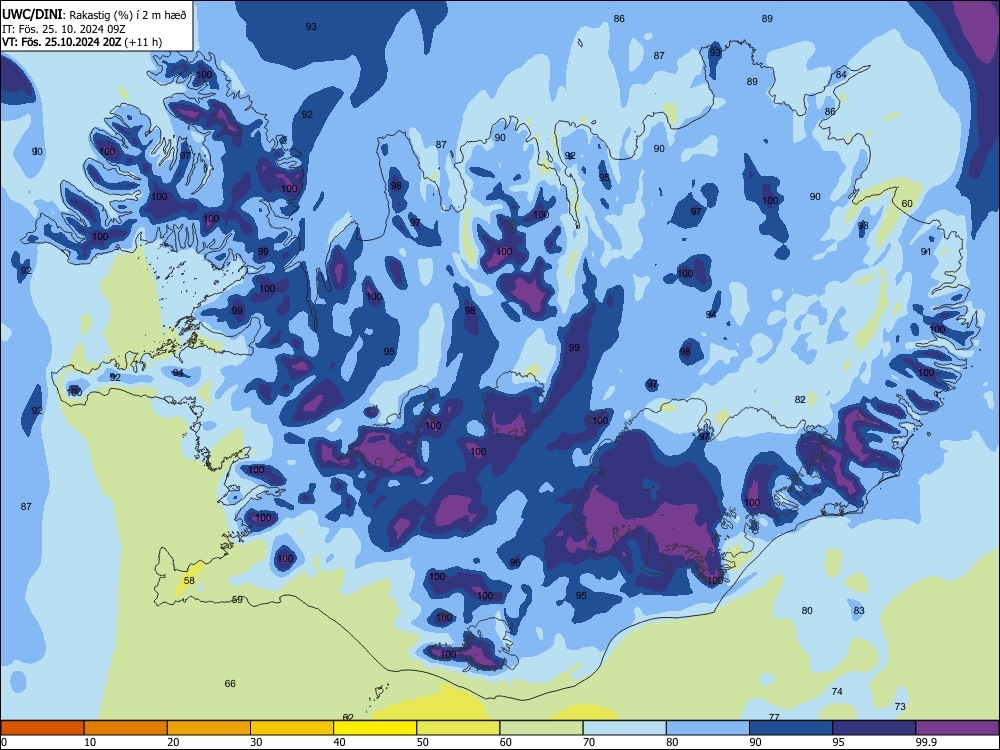Click the dark blue 90–95 legend swatch
The height and width of the screenshot is (750, 1000).
pyautogui.click(x=791, y=728)
